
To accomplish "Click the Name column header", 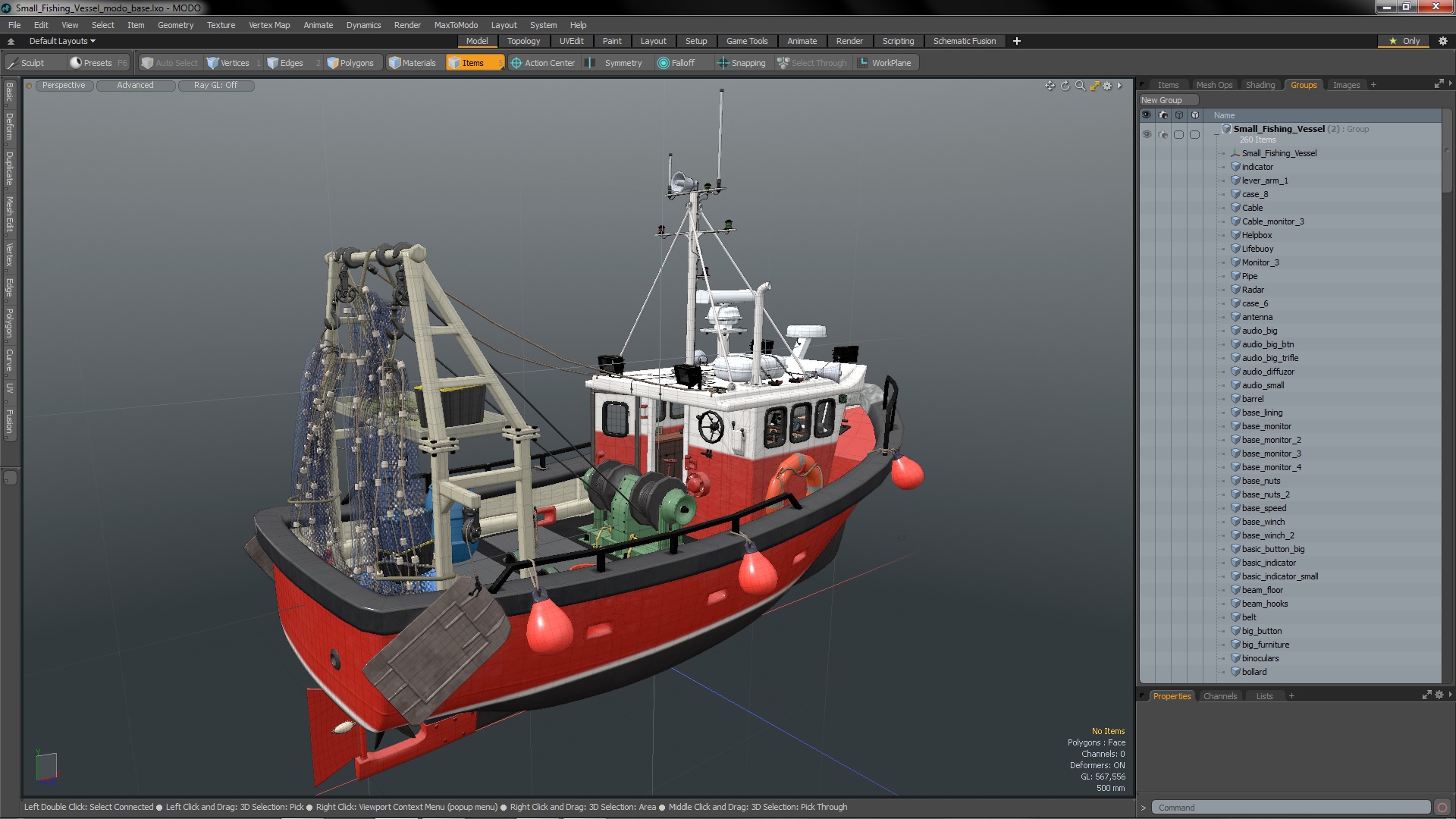I will click(1224, 115).
